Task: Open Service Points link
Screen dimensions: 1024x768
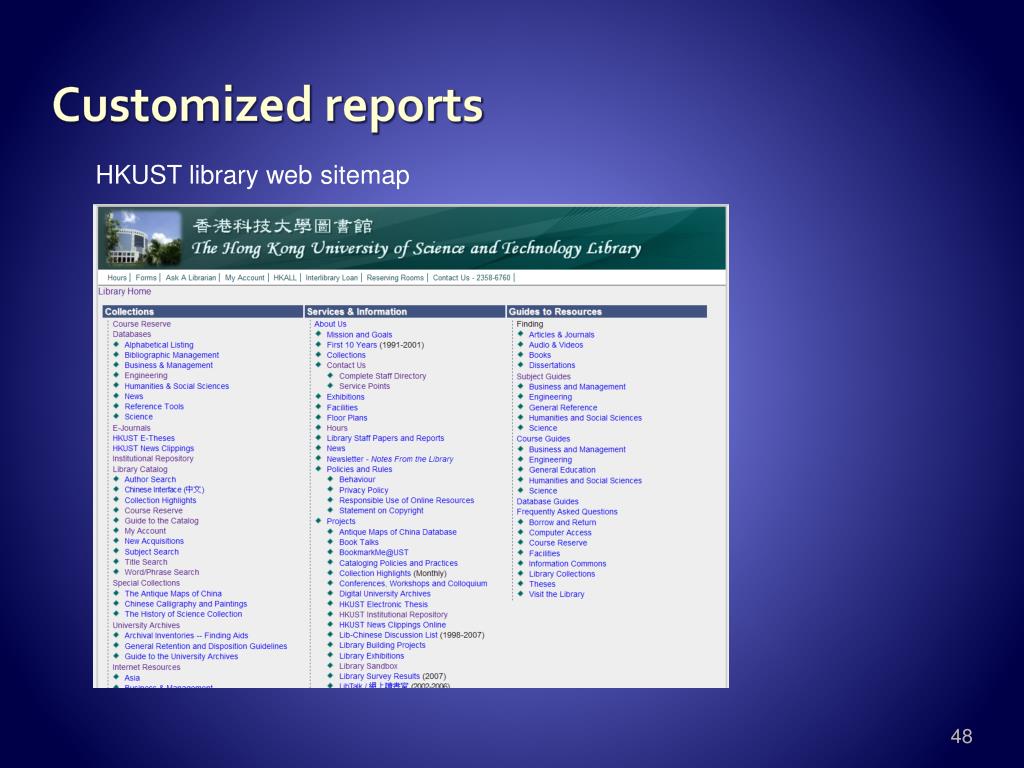Action: pyautogui.click(x=364, y=386)
